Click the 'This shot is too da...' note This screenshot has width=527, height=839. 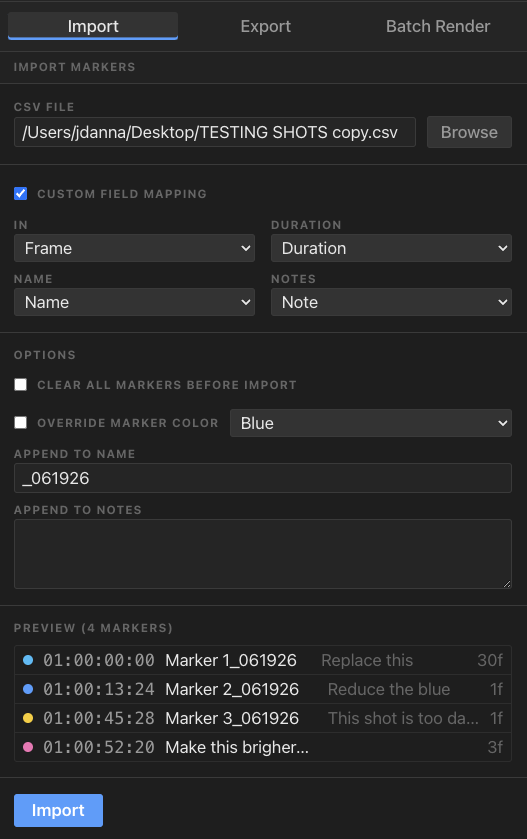tap(403, 718)
